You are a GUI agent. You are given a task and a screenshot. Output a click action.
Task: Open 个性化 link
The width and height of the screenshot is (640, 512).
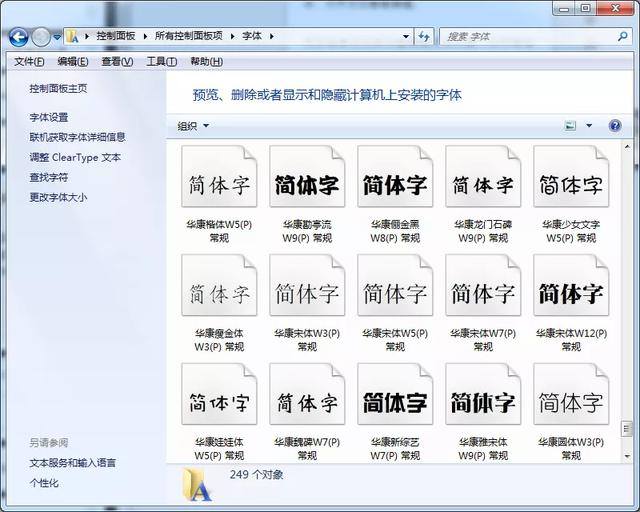coord(44,483)
